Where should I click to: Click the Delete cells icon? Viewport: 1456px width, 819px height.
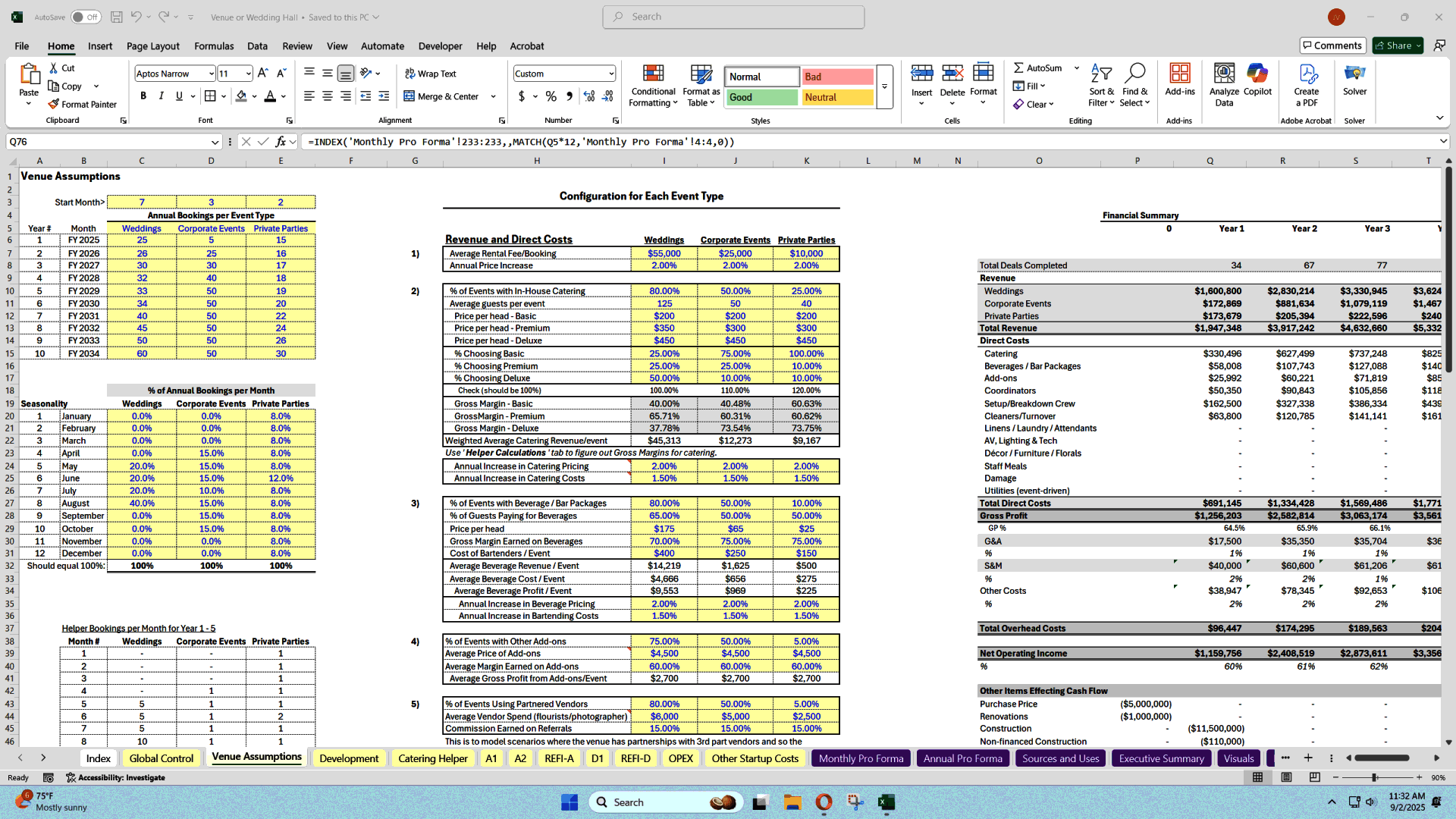point(952,74)
